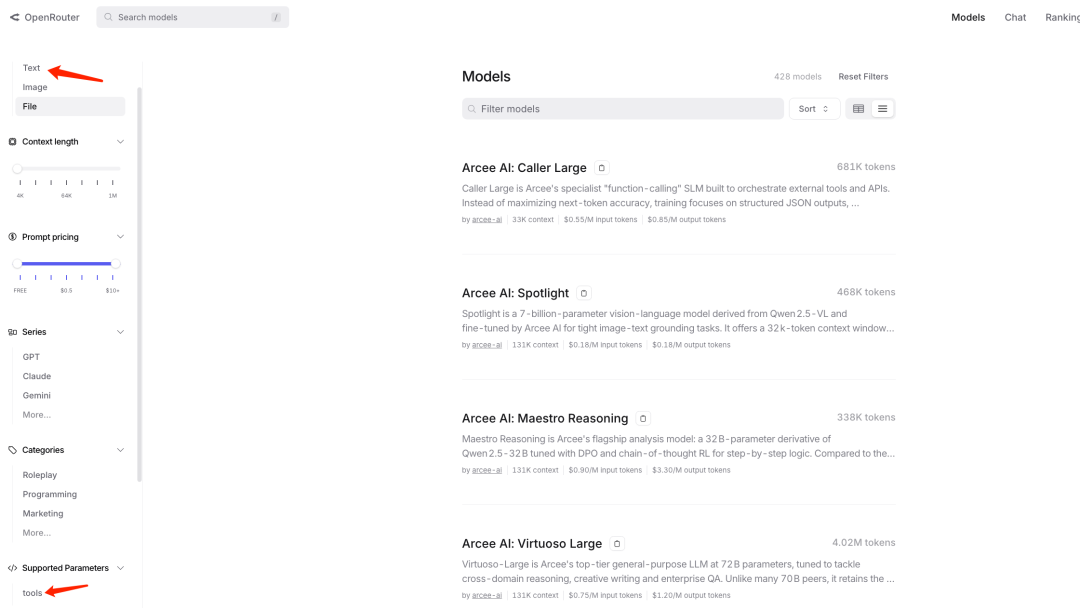Copy model ID next to Caller Large
Viewport: 1080px width, 608px height.
[601, 168]
